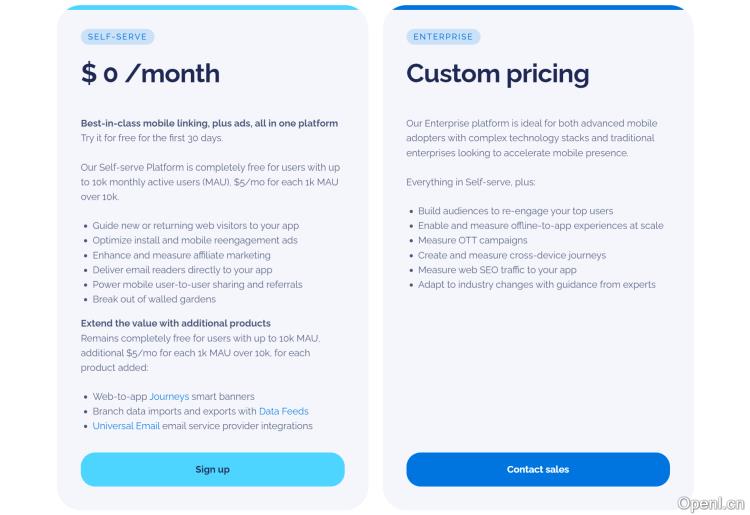
Task: Click "Extend the value with additional products" subheading
Action: [x=176, y=323]
